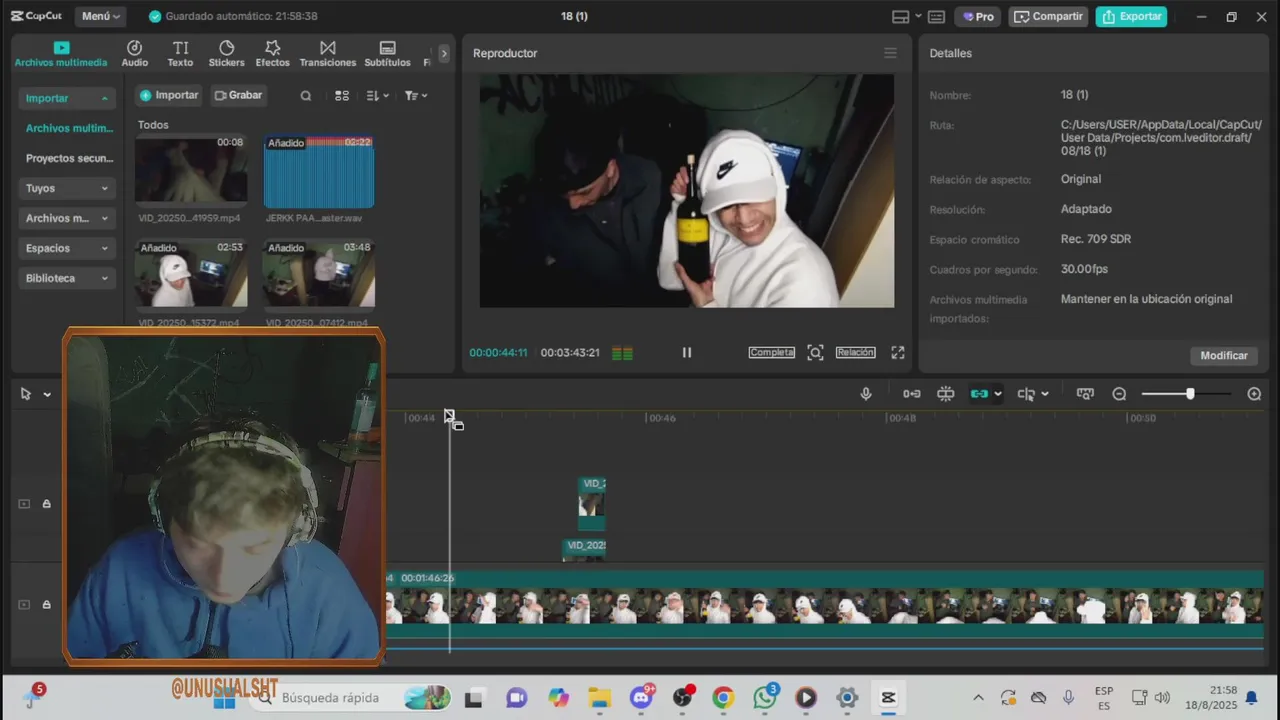Select the 03:48 video thumbnail
Viewport: 1280px width, 720px height.
(x=319, y=273)
